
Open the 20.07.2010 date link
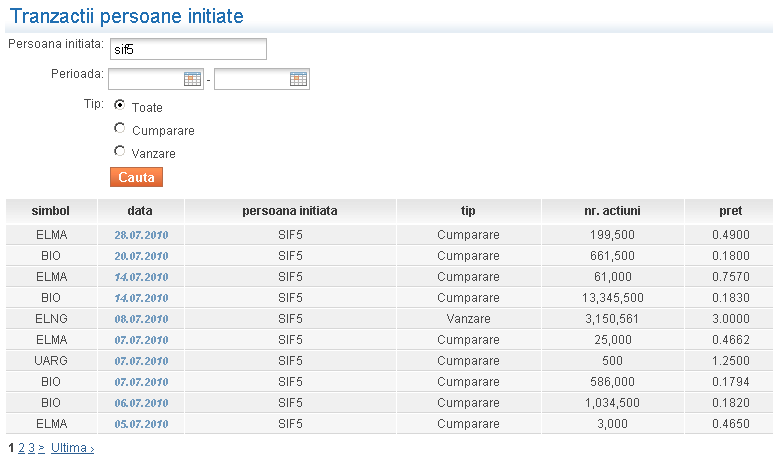(141, 256)
